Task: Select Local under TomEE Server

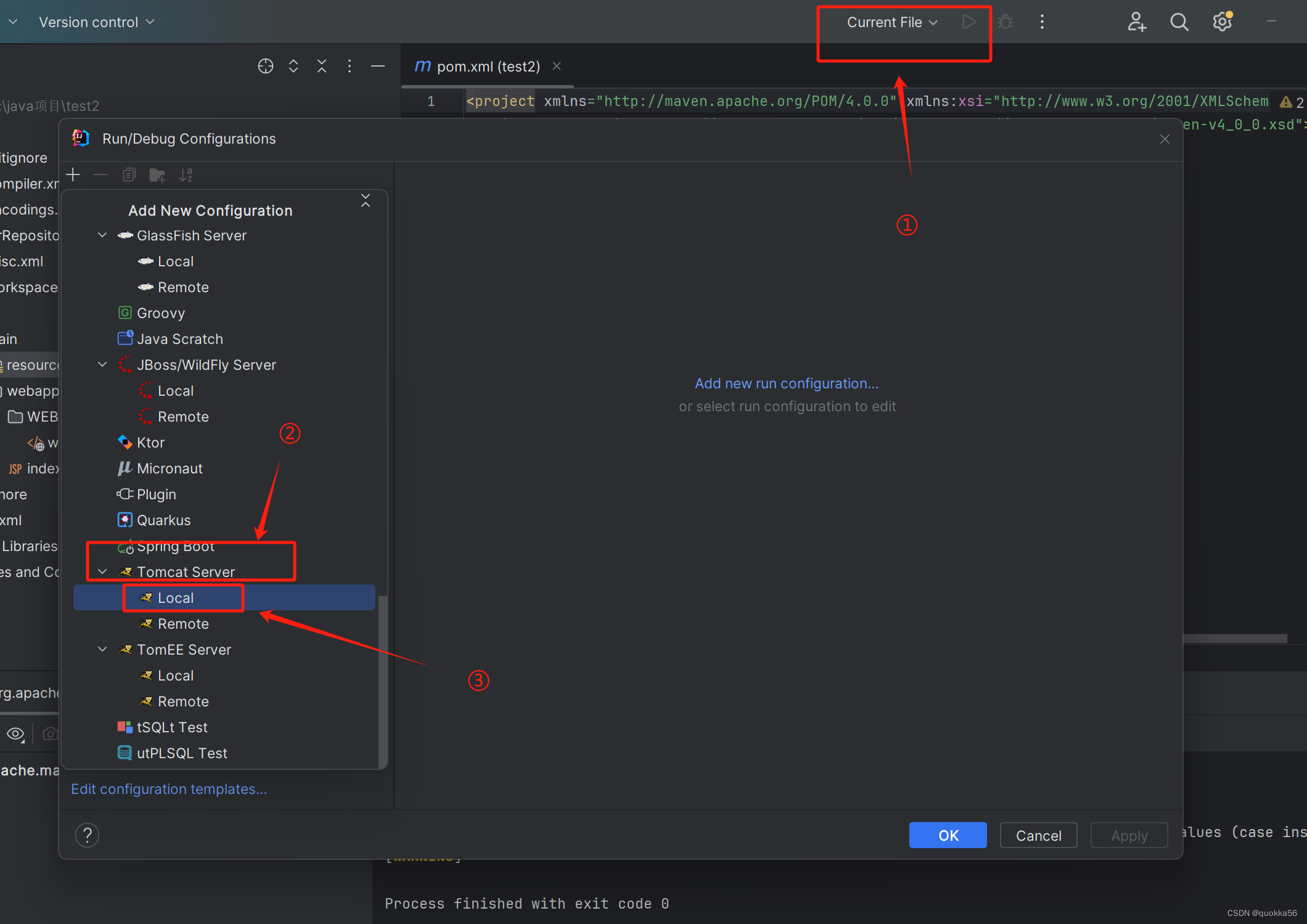Action: [x=176, y=676]
